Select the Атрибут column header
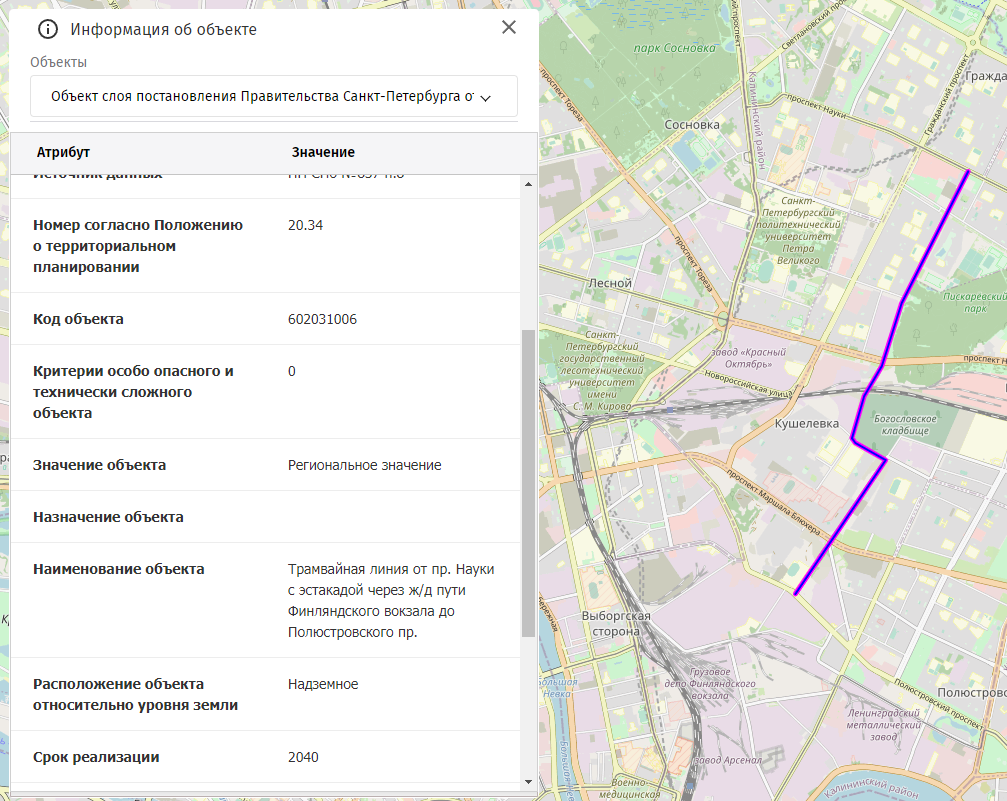Image resolution: width=1007 pixels, height=801 pixels. (64, 152)
